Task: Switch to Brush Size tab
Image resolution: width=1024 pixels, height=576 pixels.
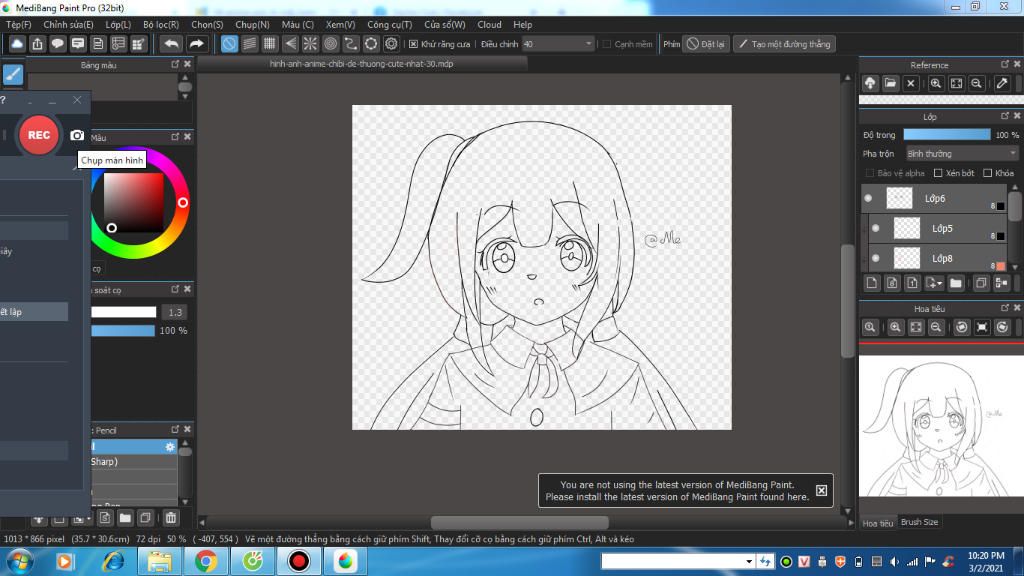Action: click(919, 522)
